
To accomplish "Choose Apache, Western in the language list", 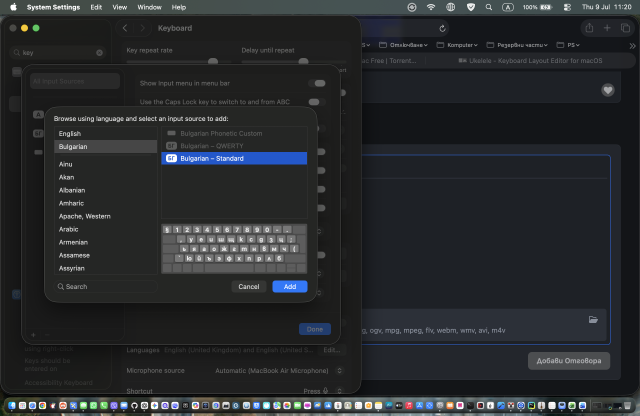I will pyautogui.click(x=105, y=216).
